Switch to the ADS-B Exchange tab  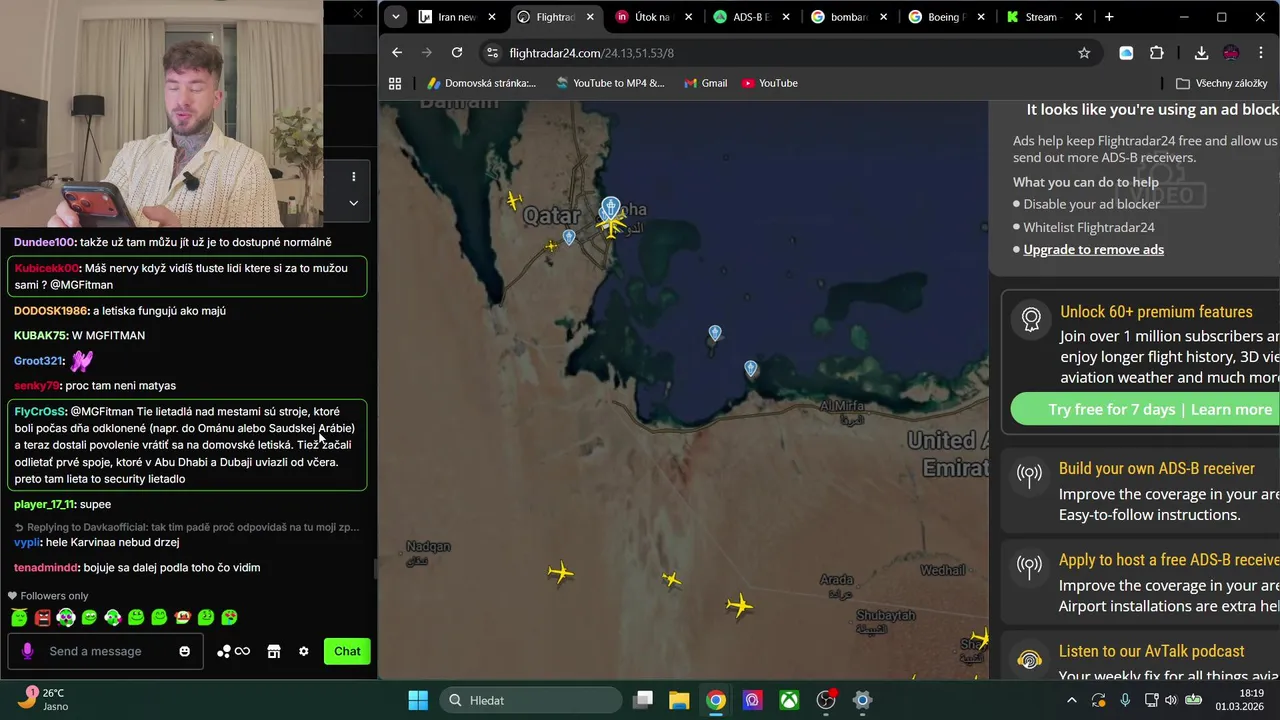752,17
